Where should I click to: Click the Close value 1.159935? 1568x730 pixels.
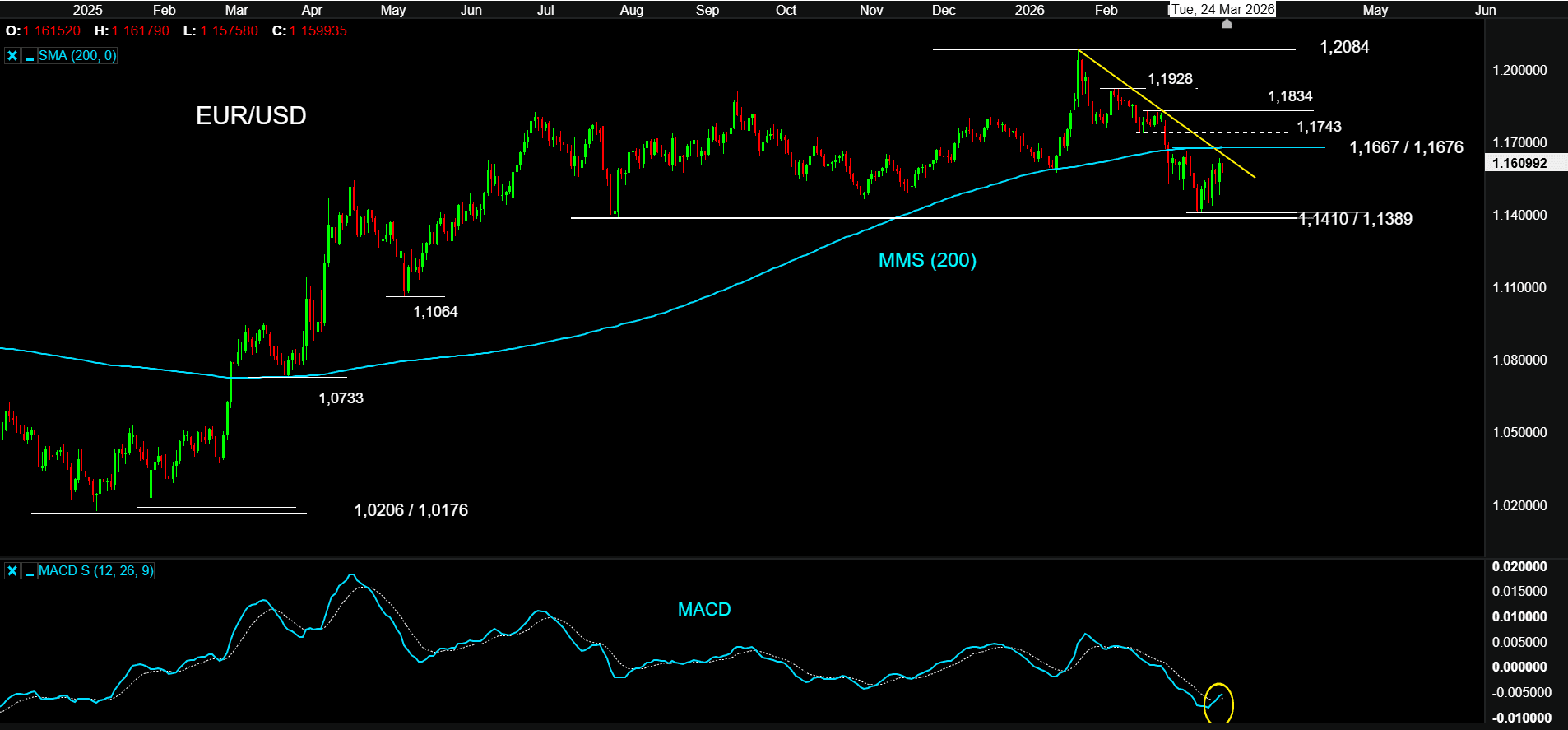click(318, 31)
